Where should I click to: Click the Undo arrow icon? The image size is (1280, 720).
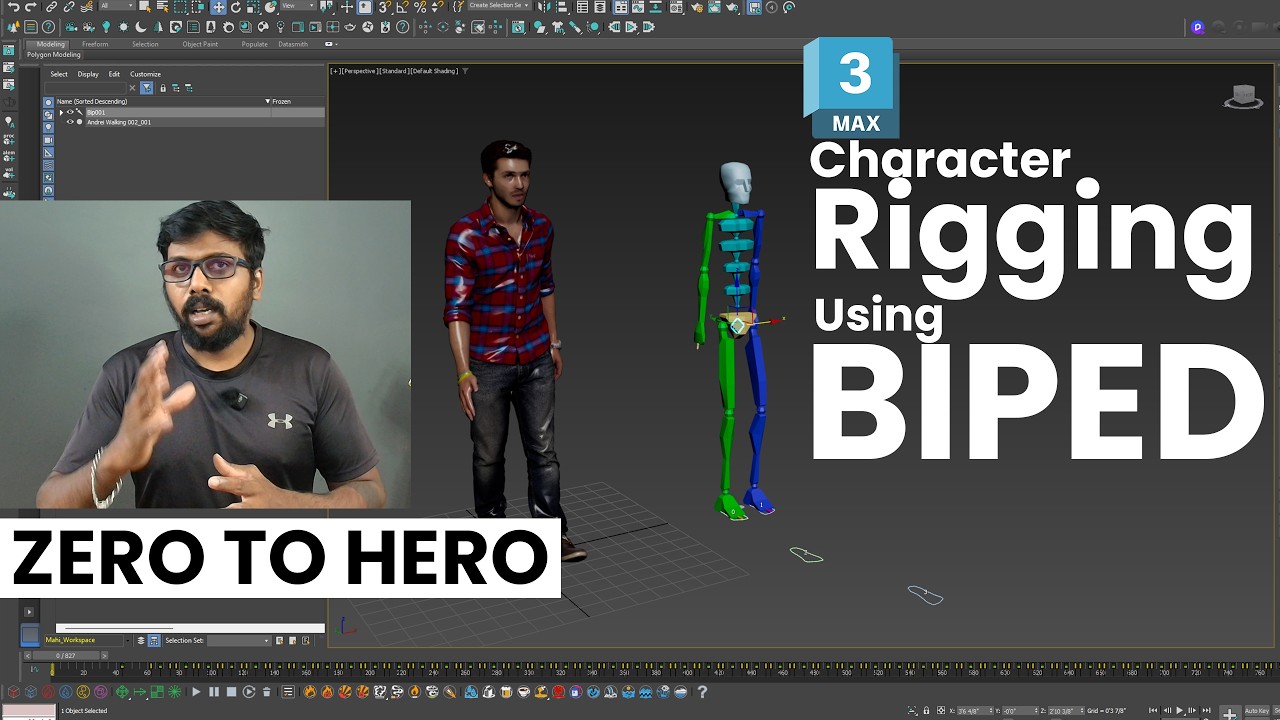pyautogui.click(x=13, y=7)
